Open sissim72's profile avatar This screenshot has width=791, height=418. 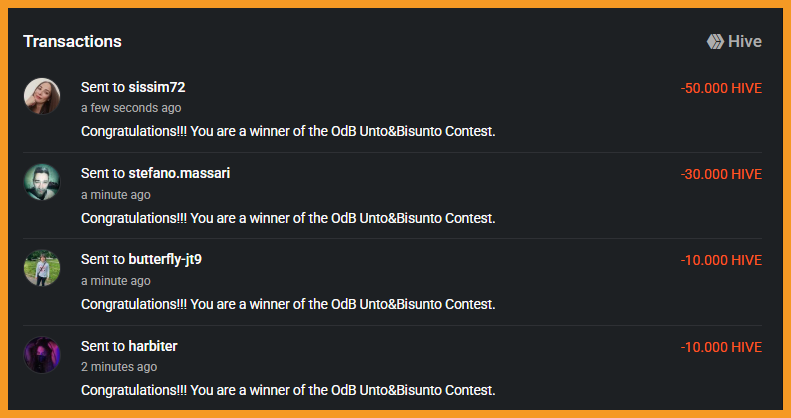tap(42, 96)
